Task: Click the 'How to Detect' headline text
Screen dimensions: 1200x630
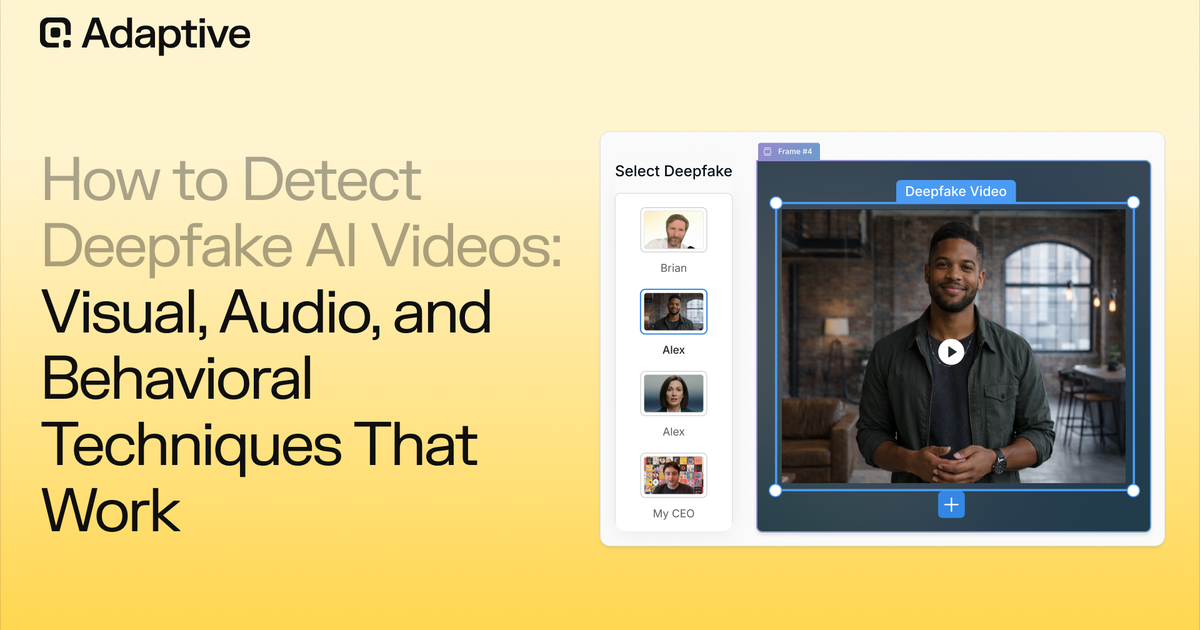Action: coord(232,182)
